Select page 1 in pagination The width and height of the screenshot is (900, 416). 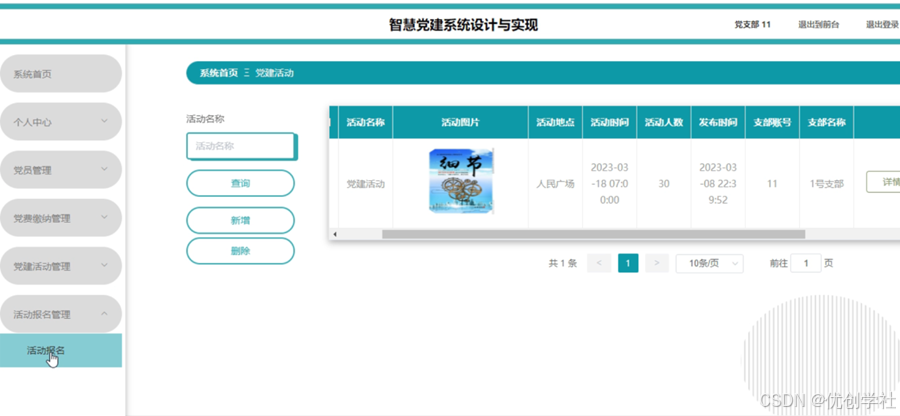tap(628, 263)
